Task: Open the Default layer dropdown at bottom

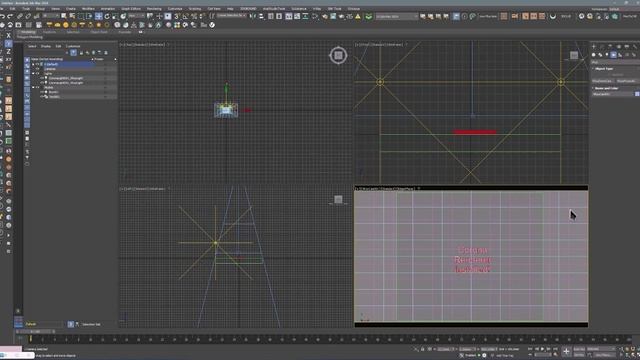Action: (44, 324)
